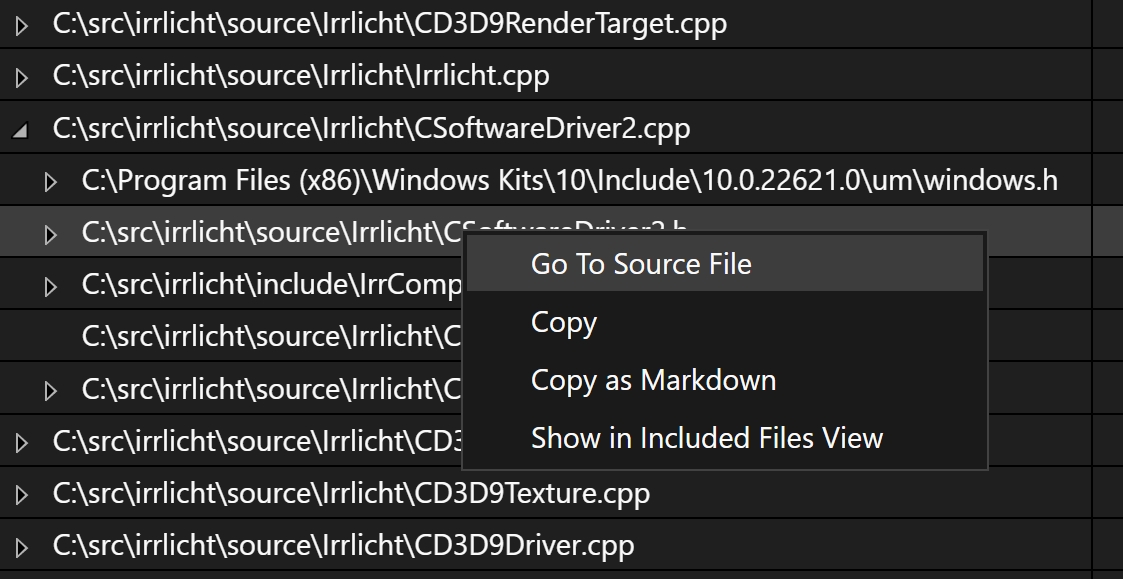Expand the top-level node above CD3D9Texture.cpp

click(x=22, y=442)
